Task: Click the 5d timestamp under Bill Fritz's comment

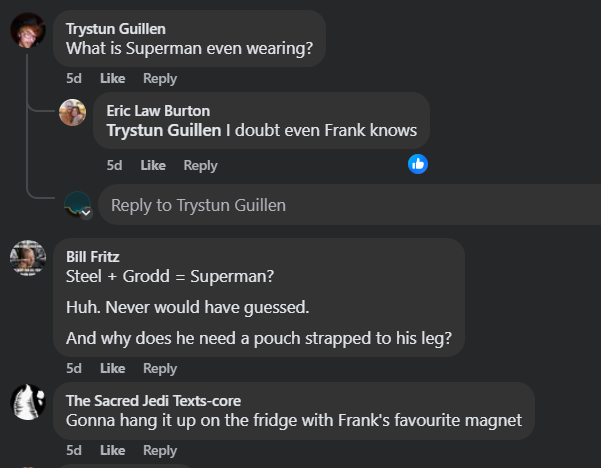Action: click(x=74, y=368)
